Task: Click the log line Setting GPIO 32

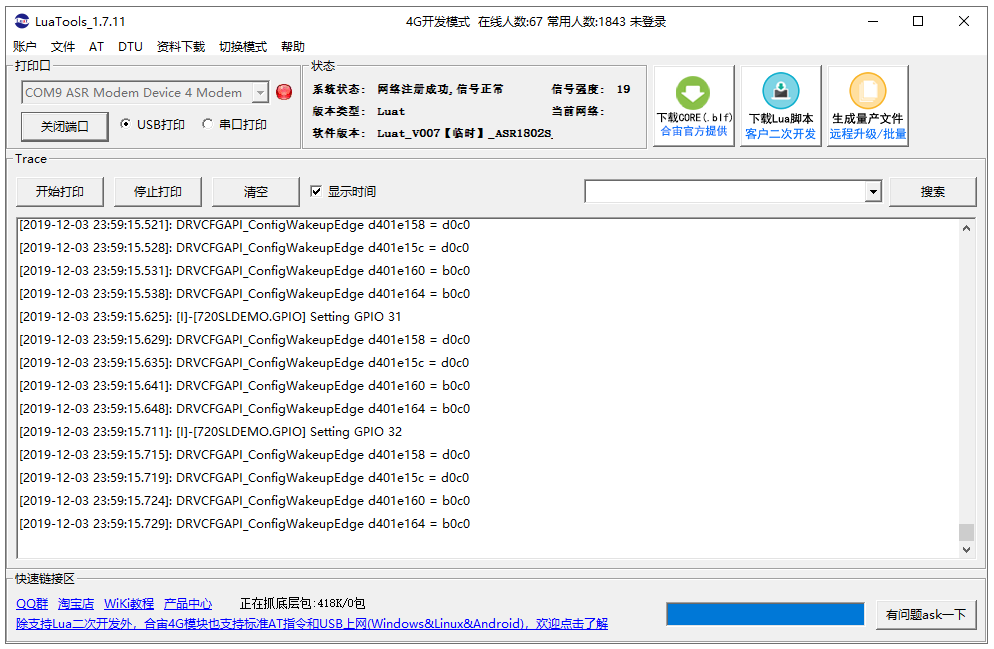Action: [x=210, y=432]
